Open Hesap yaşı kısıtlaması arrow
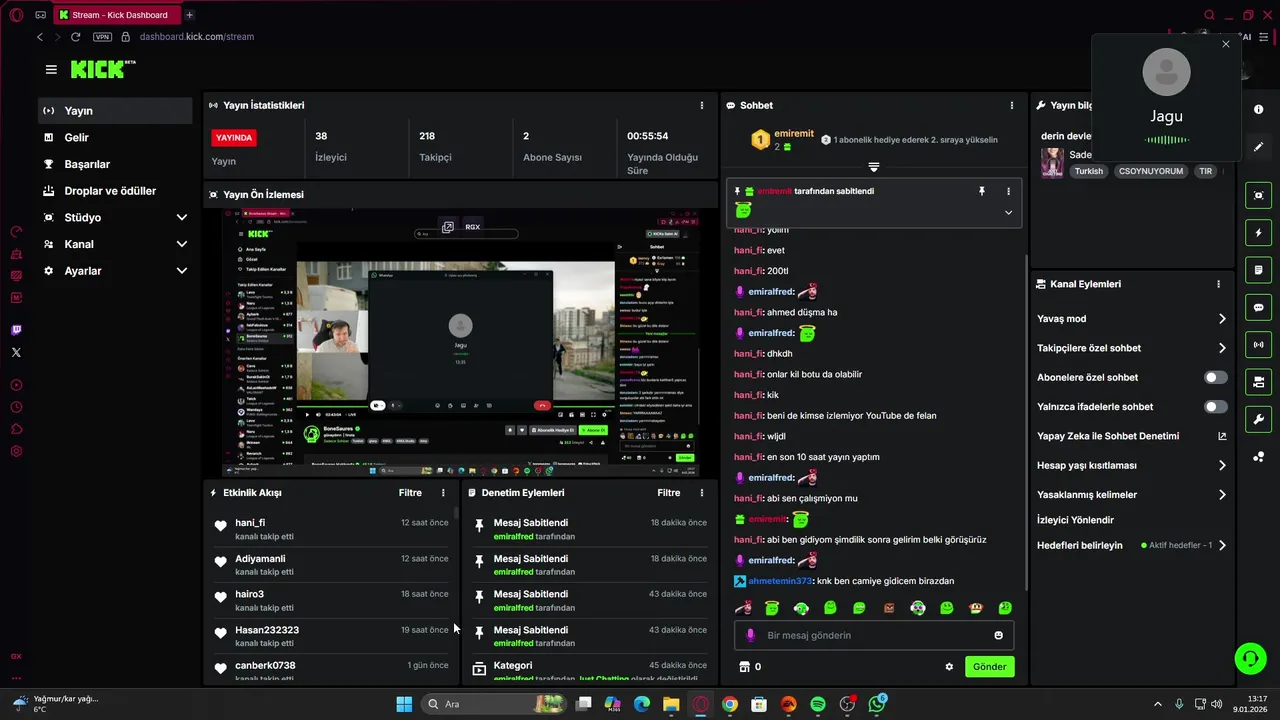Image resolution: width=1280 pixels, height=720 pixels. pyautogui.click(x=1222, y=465)
